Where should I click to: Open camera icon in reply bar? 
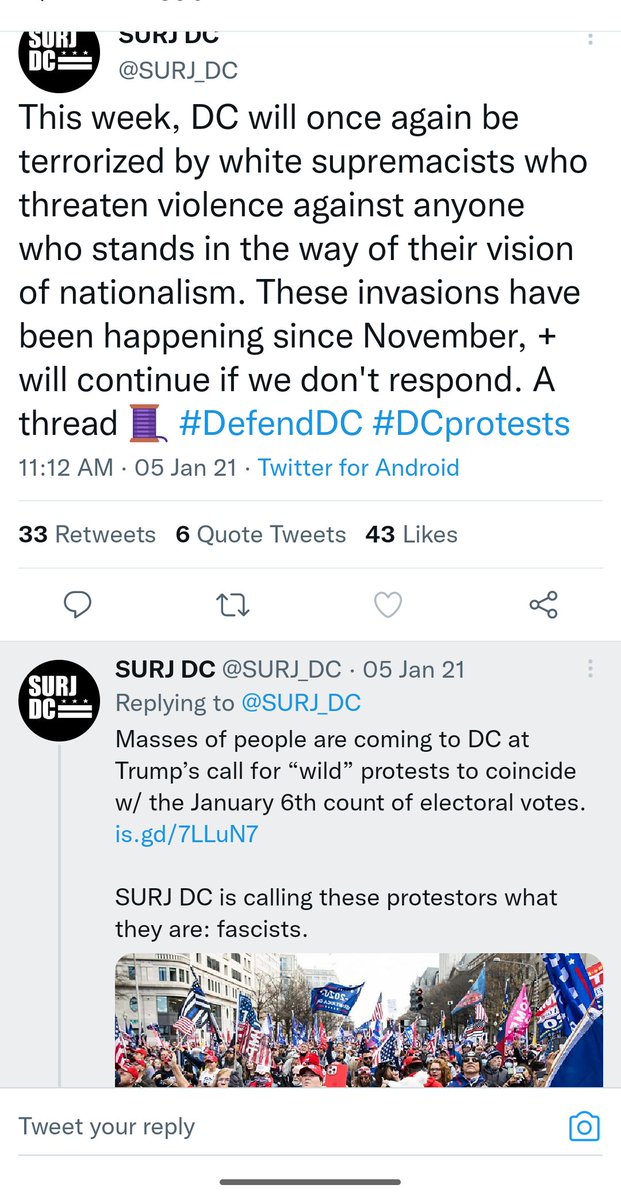point(583,1127)
